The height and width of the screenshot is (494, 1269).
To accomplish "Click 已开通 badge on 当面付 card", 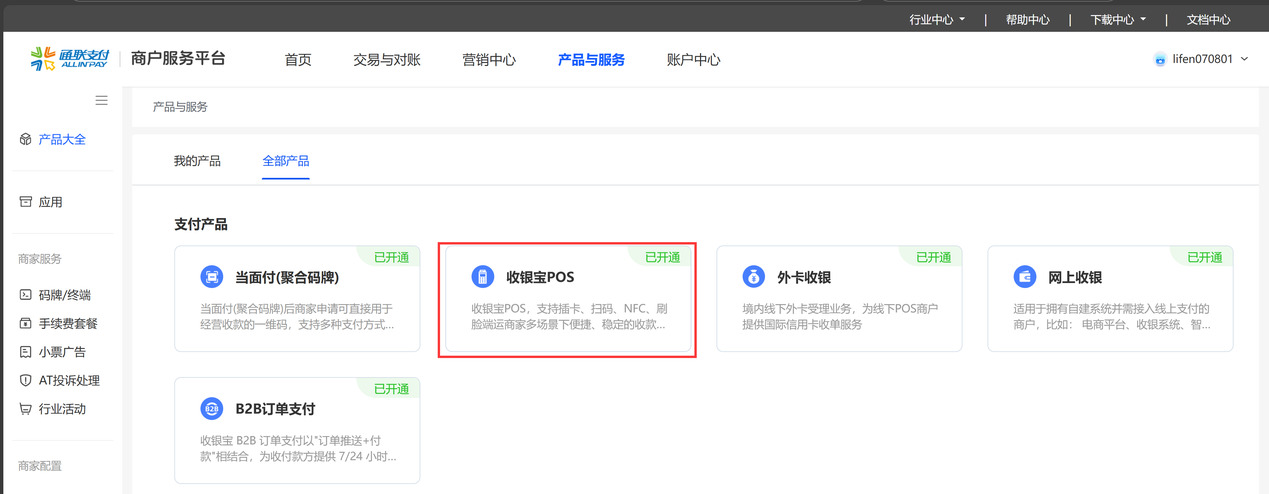I will [x=391, y=257].
